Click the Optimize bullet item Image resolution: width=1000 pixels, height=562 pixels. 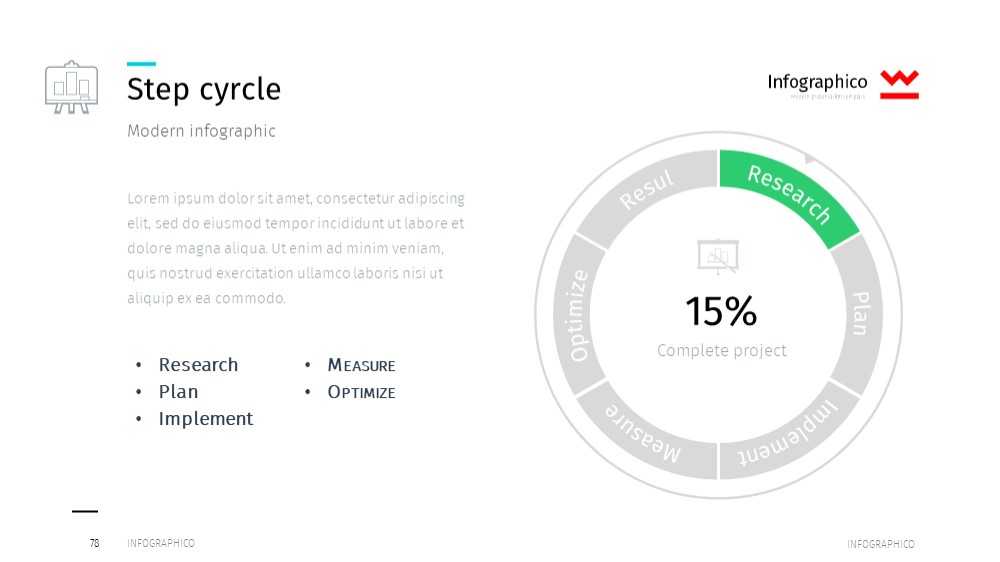click(362, 392)
